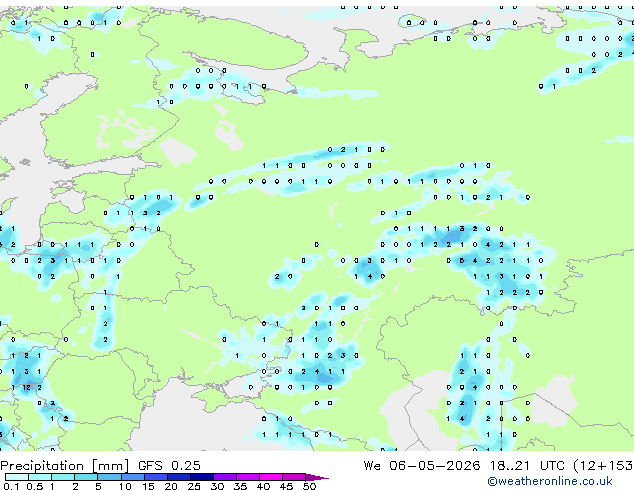634x490 pixels.
Task: Choose the 10–15 mm legend color box
Action: point(133,477)
